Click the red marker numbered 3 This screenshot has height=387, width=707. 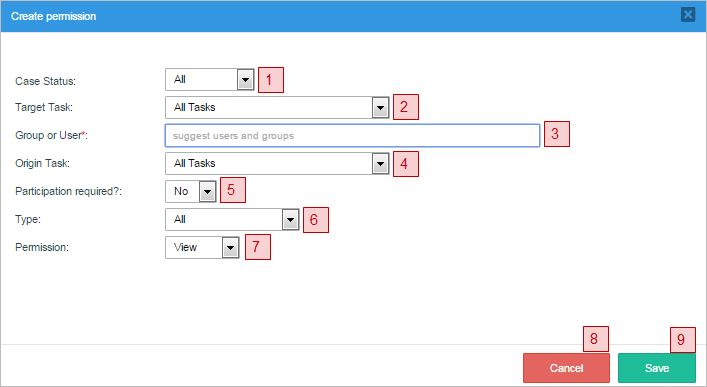[557, 134]
